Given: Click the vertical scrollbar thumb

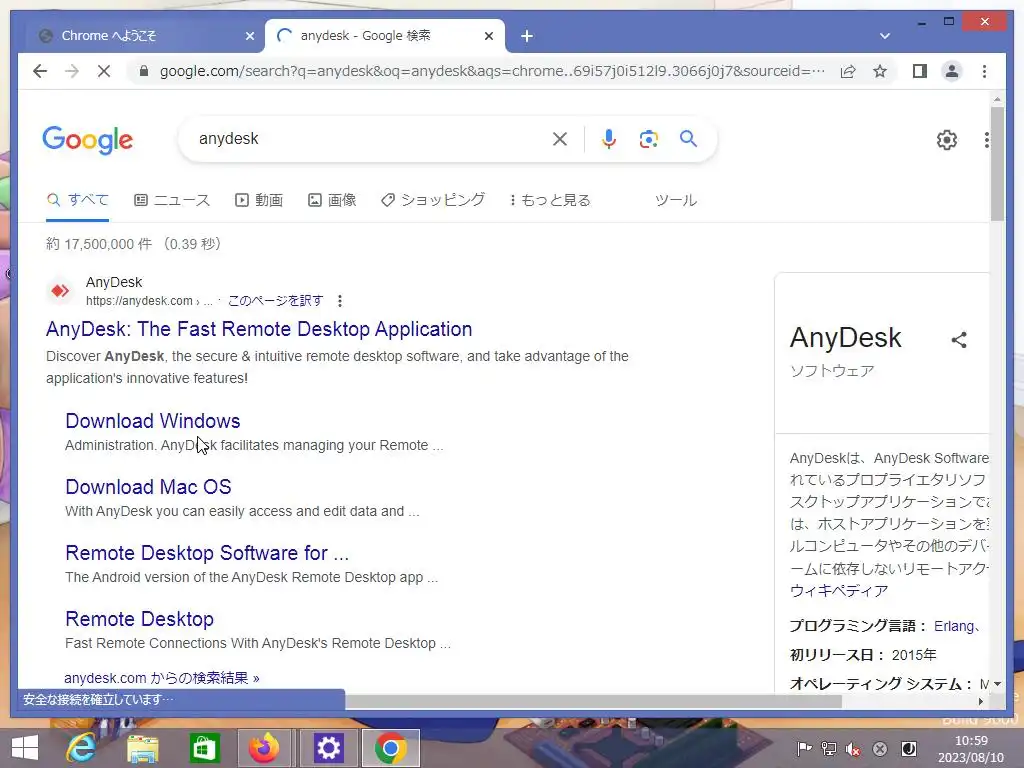Looking at the screenshot, I should pyautogui.click(x=997, y=163).
